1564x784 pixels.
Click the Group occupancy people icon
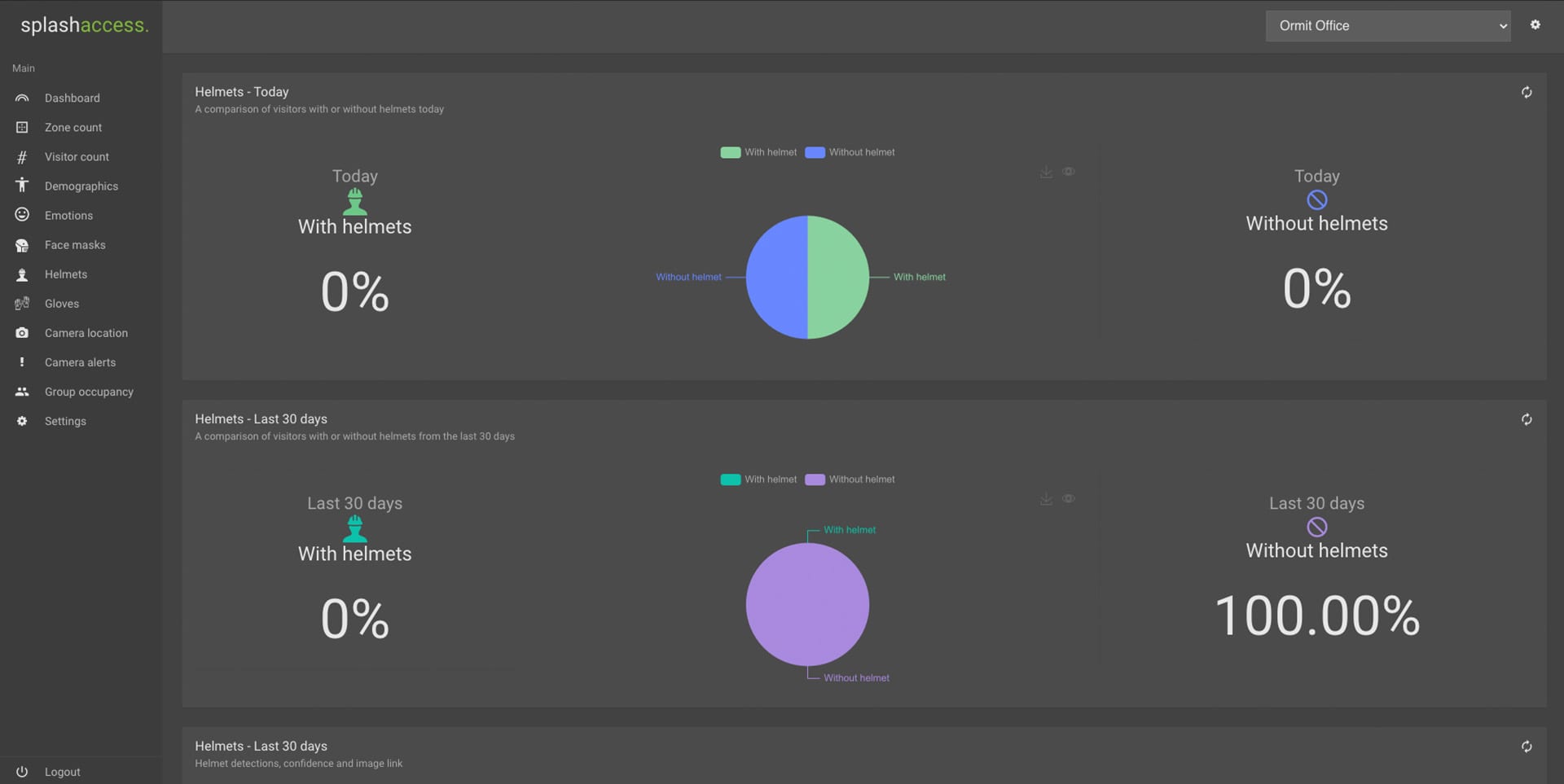point(22,392)
